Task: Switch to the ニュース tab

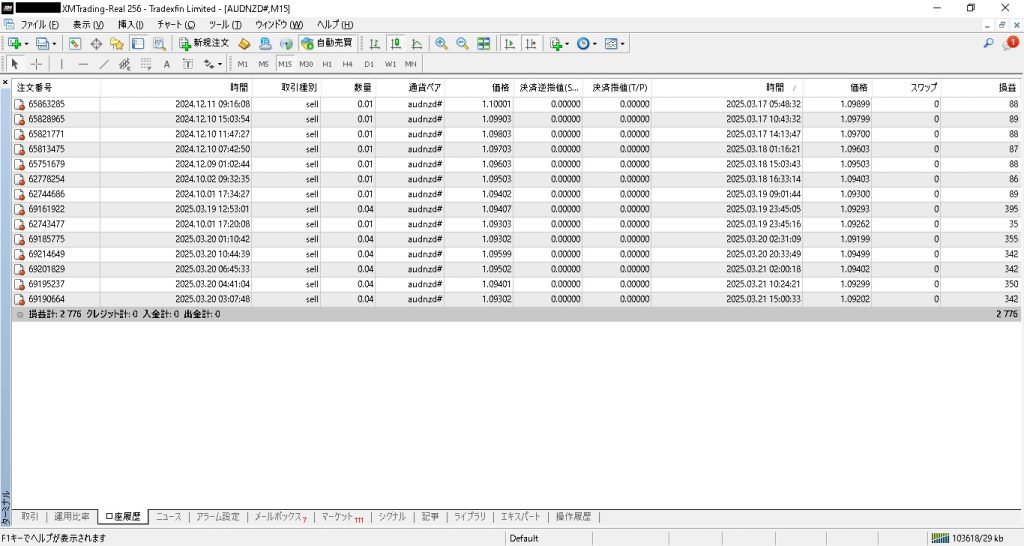Action: pyautogui.click(x=168, y=517)
